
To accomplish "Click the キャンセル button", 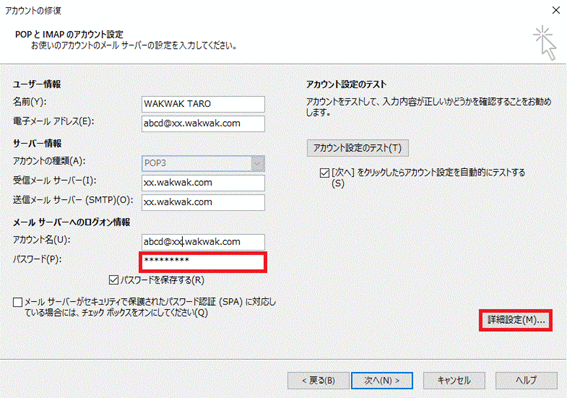I will click(x=454, y=381).
